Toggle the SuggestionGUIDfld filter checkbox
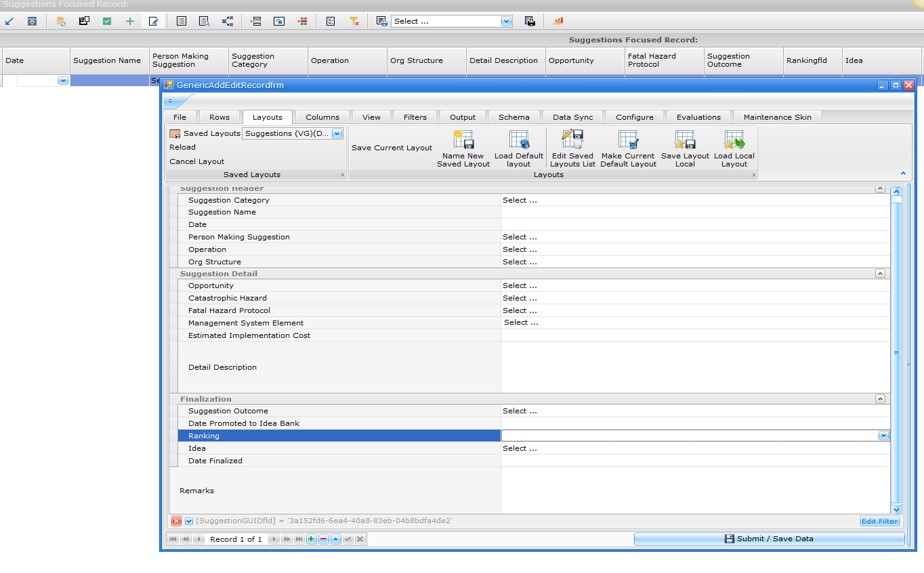Image resolution: width=924 pixels, height=573 pixels. pos(188,521)
